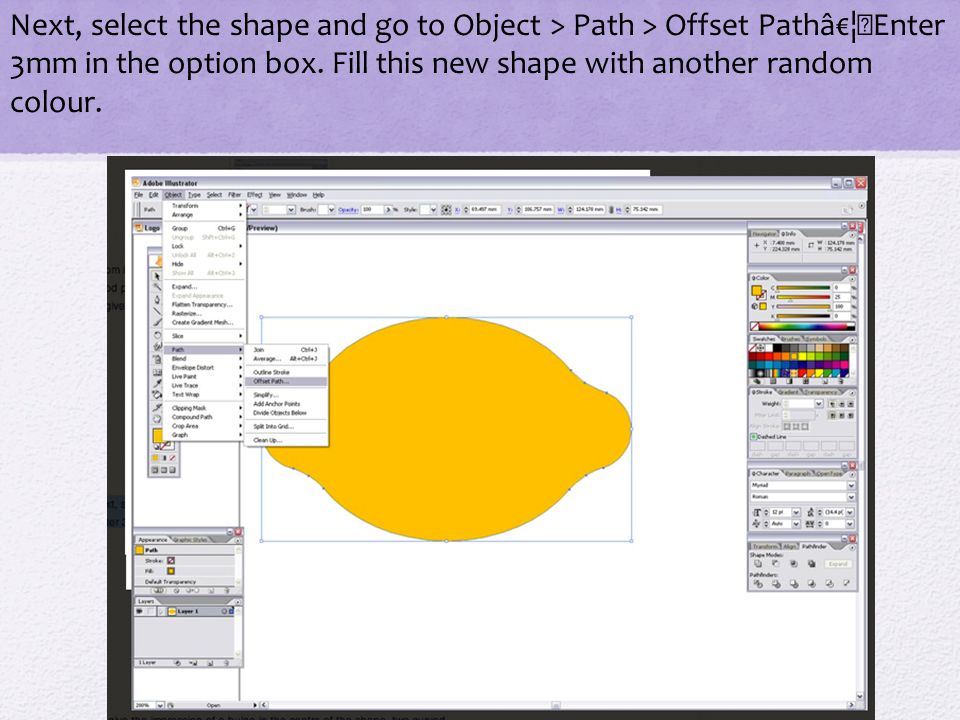
Task: Click the Opacity link in control bar
Action: coord(348,210)
